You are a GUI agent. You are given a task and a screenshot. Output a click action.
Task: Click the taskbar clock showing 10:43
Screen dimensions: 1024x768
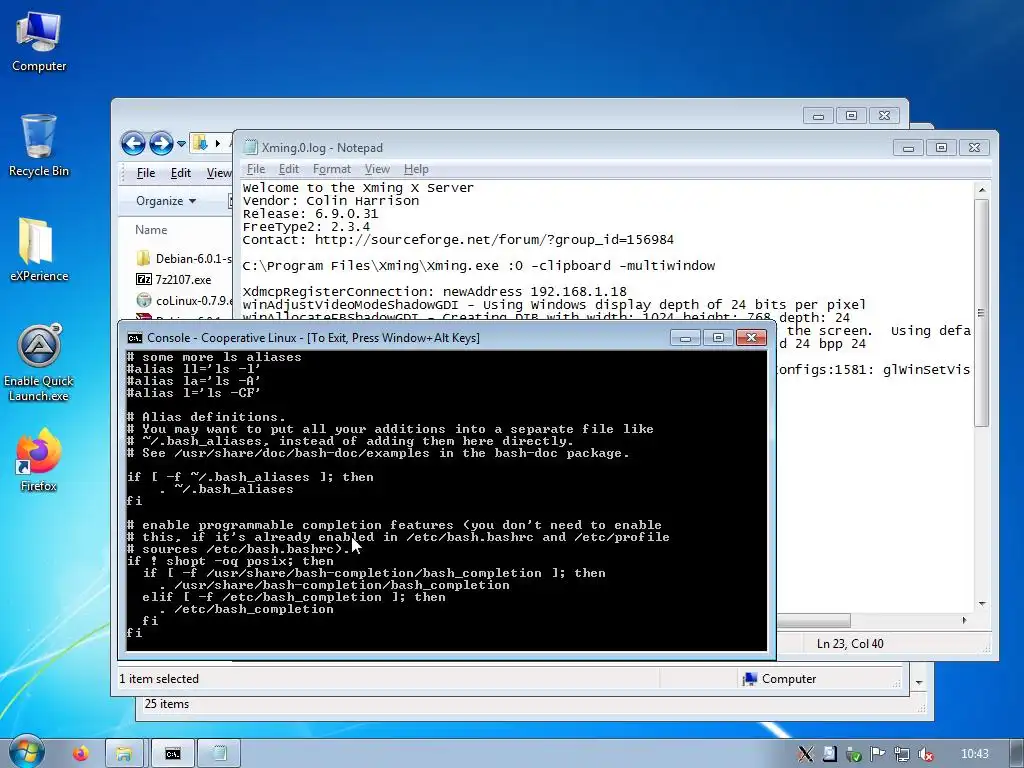coord(974,754)
